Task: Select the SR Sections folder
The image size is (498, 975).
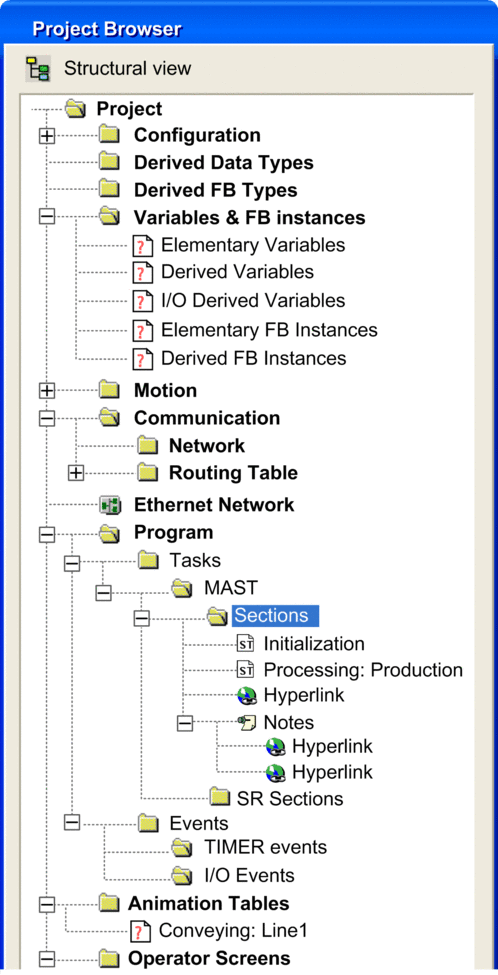Action: tap(290, 798)
